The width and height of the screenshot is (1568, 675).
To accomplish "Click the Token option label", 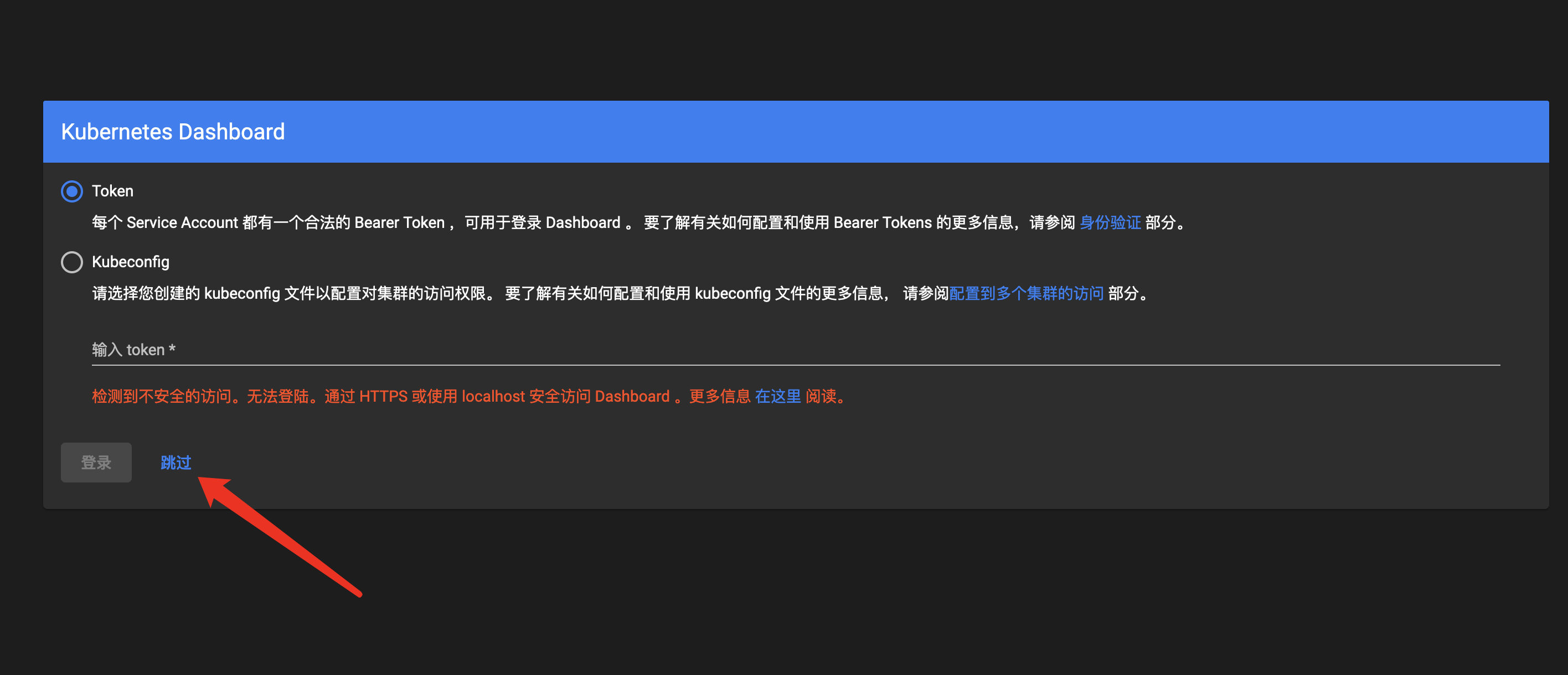I will click(x=112, y=191).
